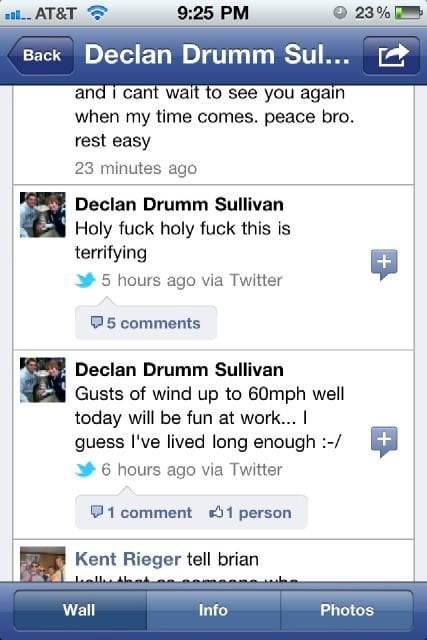
Task: Go back using the Back button
Action: click(40, 56)
